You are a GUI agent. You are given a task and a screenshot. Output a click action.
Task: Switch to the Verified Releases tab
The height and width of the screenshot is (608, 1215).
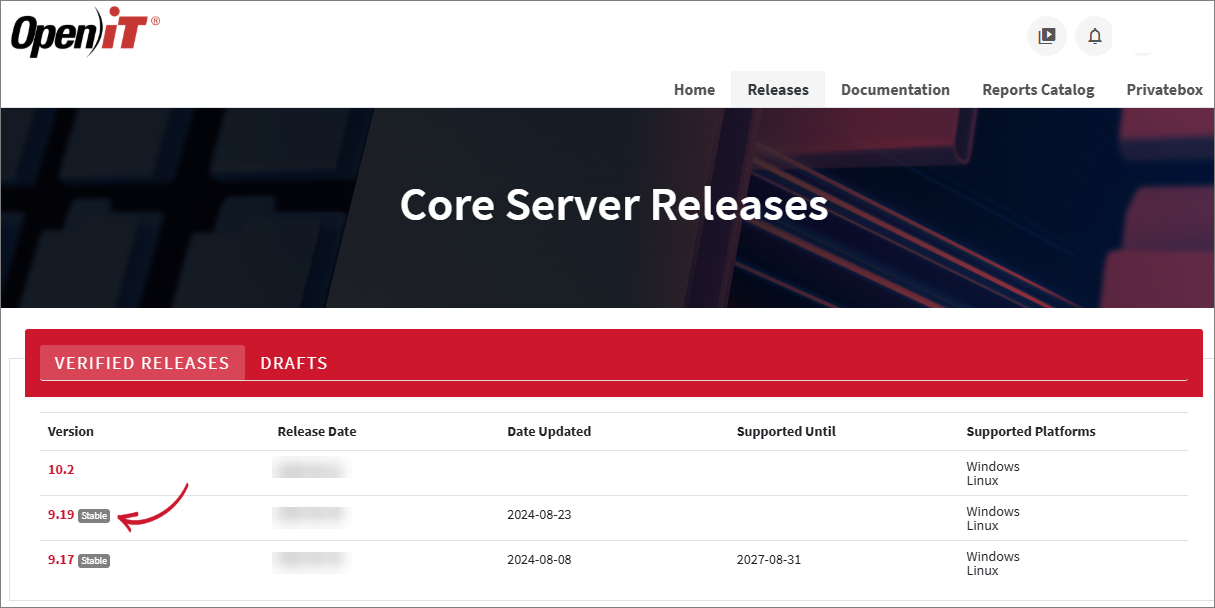142,363
